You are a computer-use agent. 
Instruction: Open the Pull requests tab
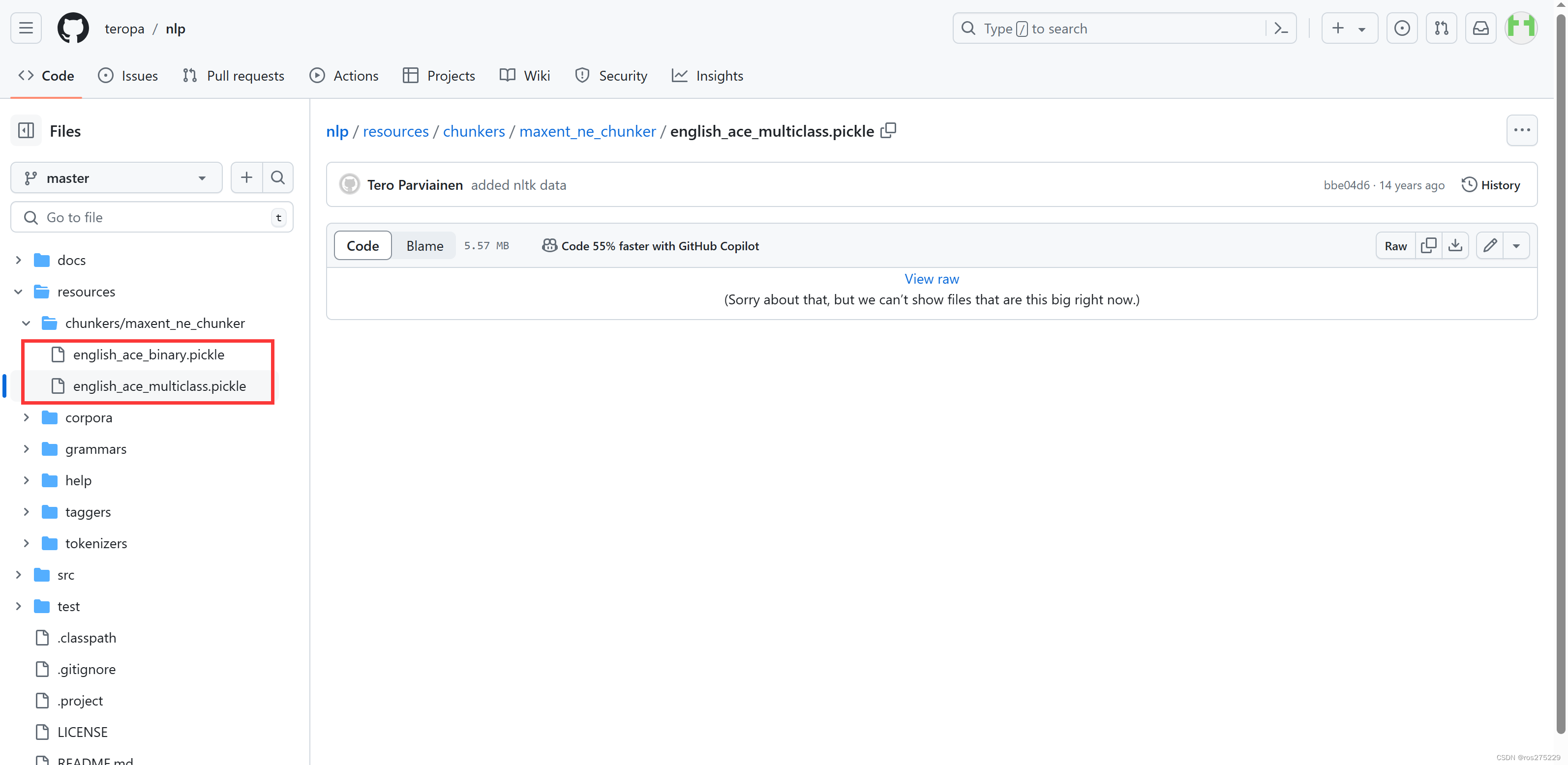pyautogui.click(x=234, y=75)
